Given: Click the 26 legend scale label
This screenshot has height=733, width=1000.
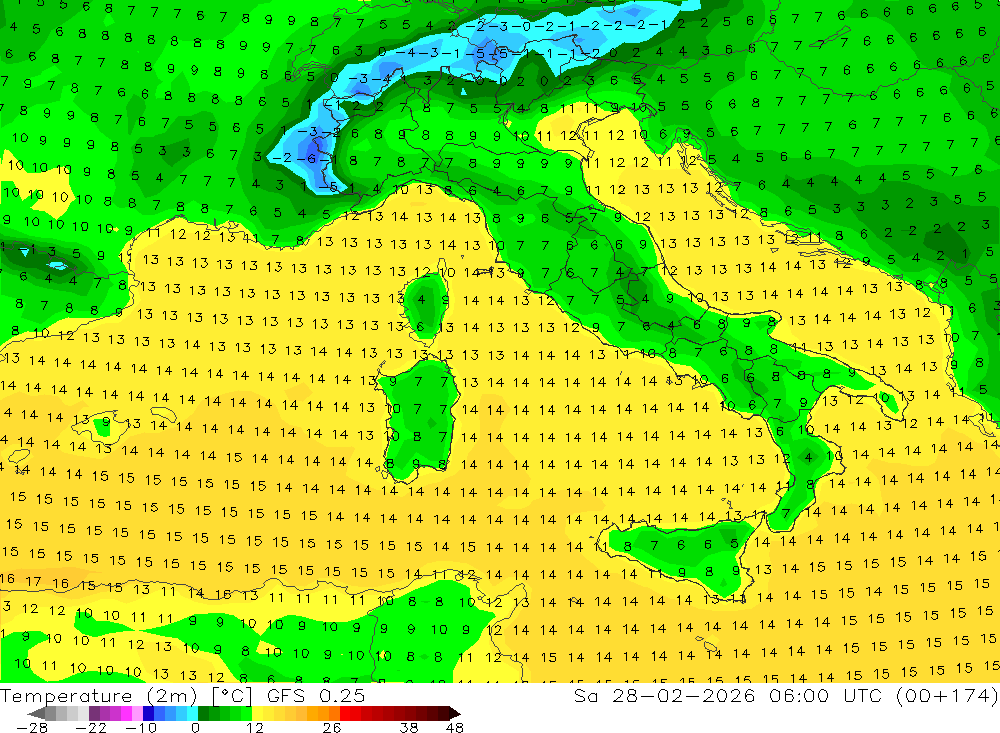Looking at the screenshot, I should coord(332,727).
